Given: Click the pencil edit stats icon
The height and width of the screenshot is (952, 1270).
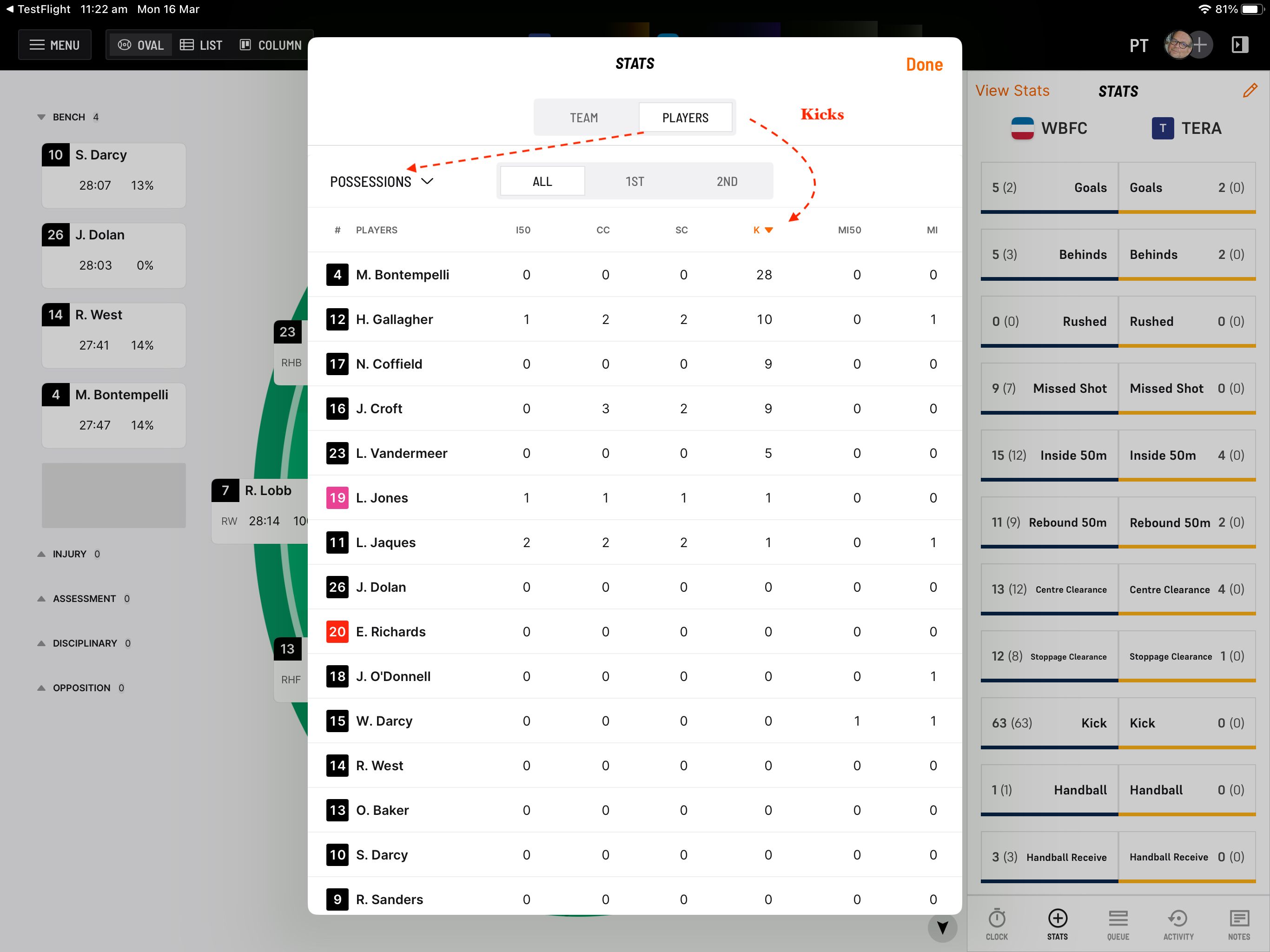Looking at the screenshot, I should click(1250, 91).
